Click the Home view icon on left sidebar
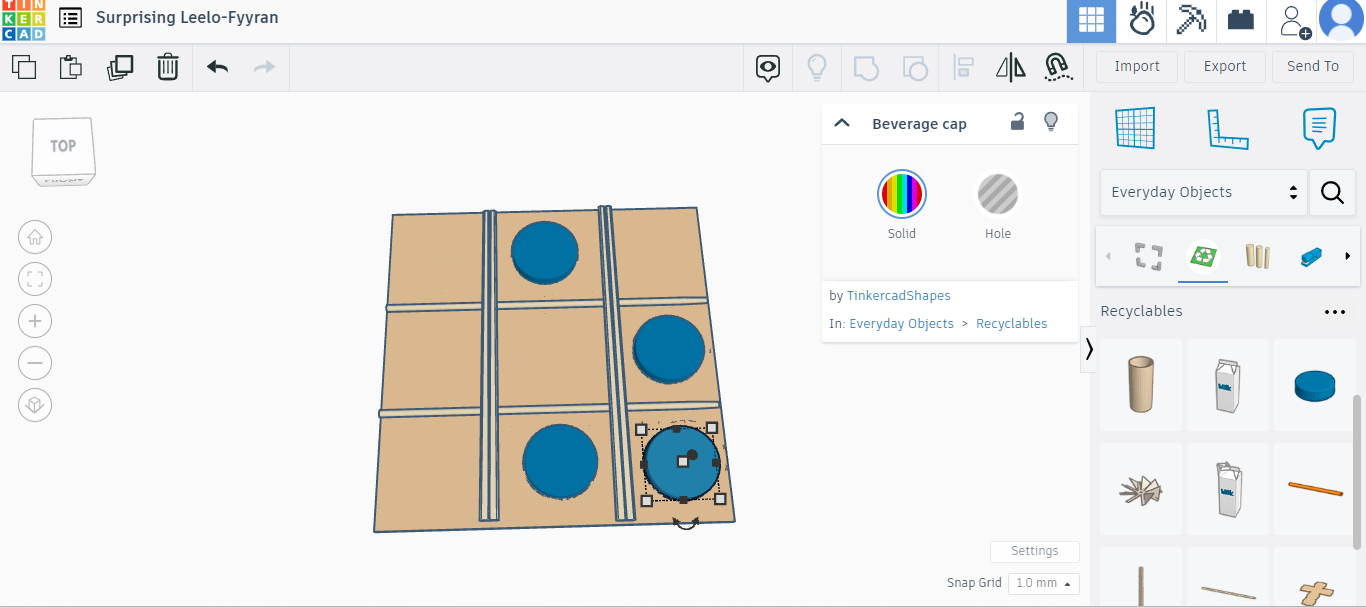This screenshot has width=1366, height=608. click(x=35, y=237)
